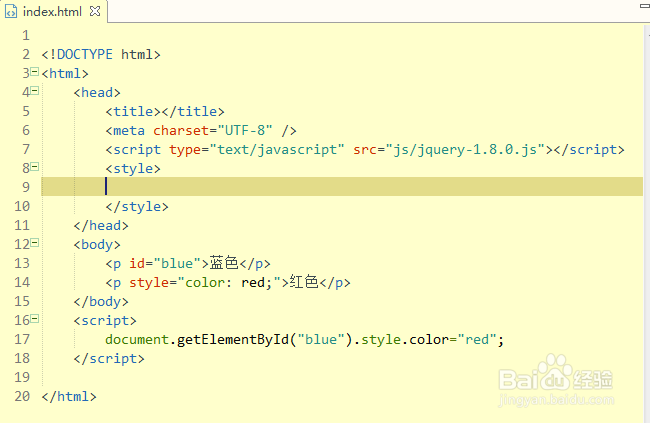Viewport: 650px width, 423px height.
Task: Close the index.html tab
Action: [94, 11]
